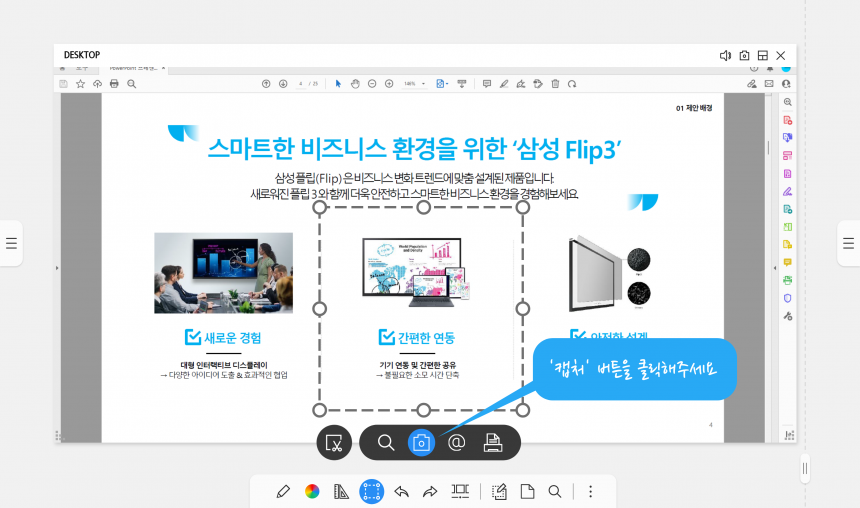Click the PowerPoint document tab in the PDF reader
Viewport: 860px width, 508px height.
click(x=133, y=69)
